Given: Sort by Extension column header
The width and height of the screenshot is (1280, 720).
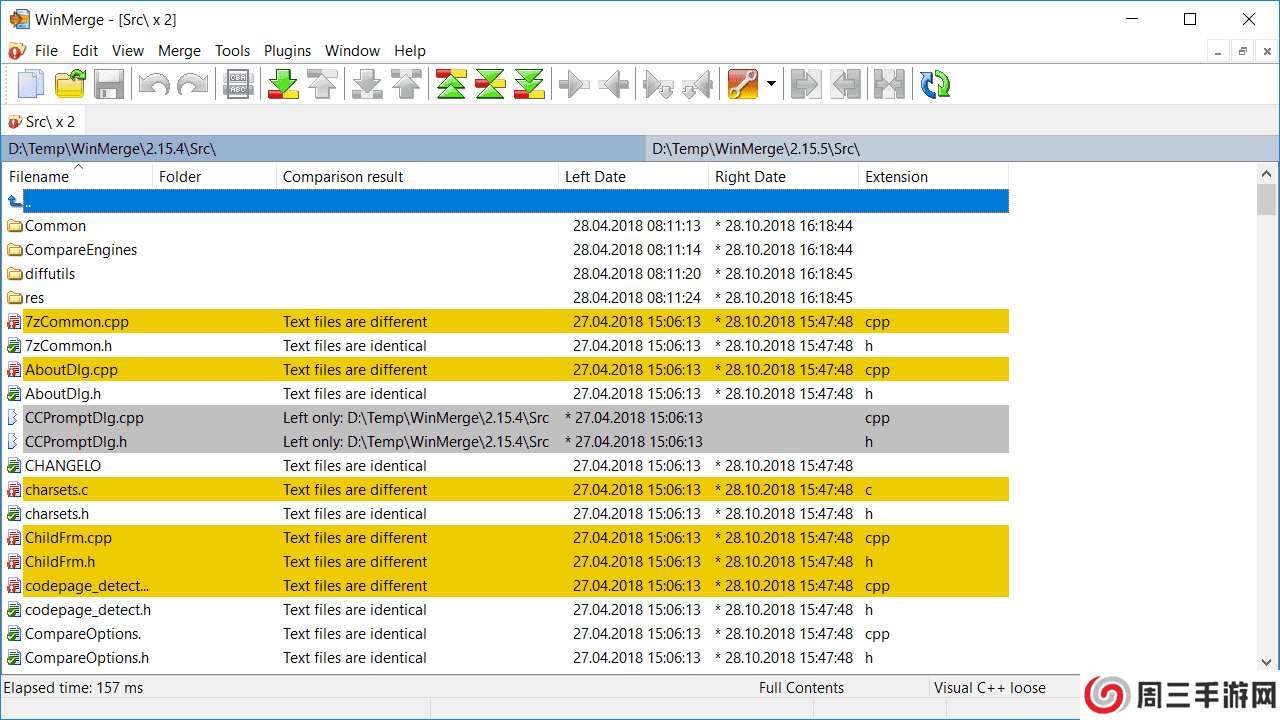Looking at the screenshot, I should [933, 176].
